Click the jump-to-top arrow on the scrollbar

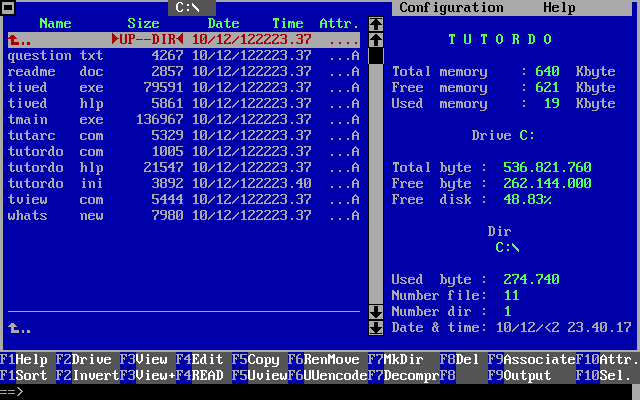click(376, 23)
